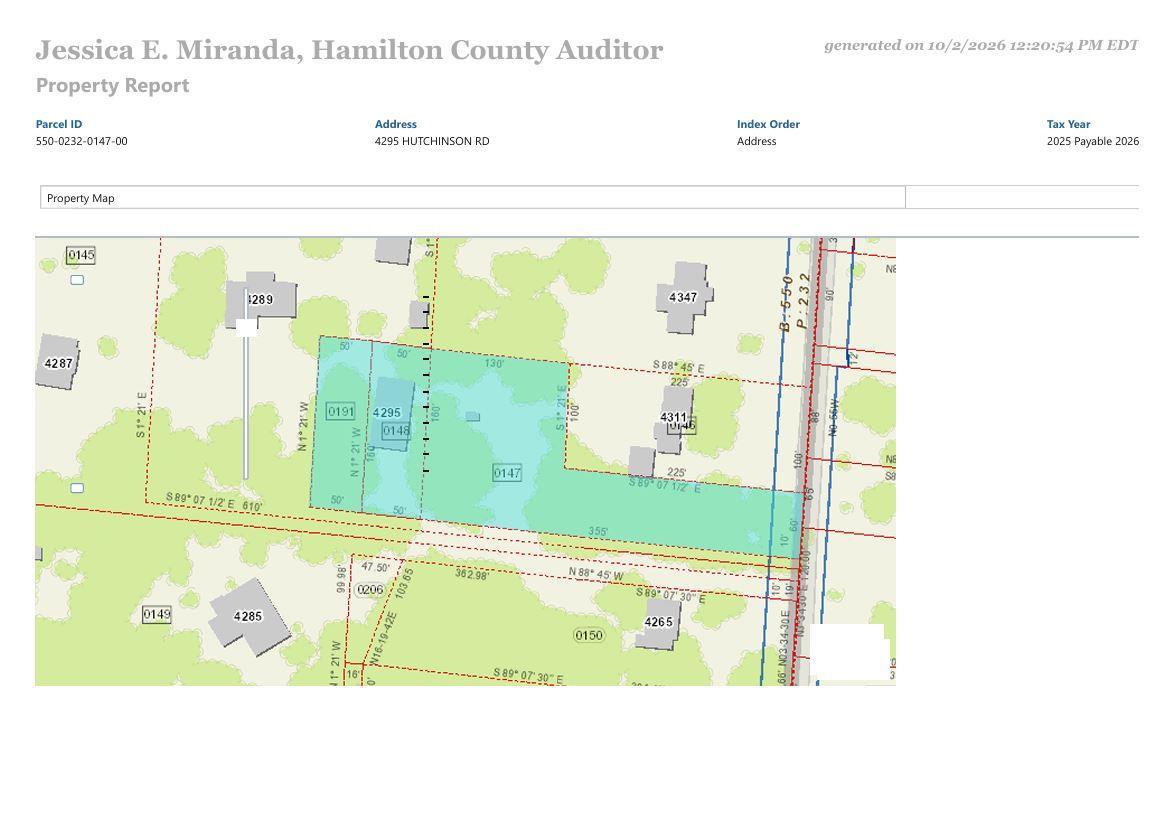Click the 103.65 dimension label
Screen dimensions: 1173x837
[404, 583]
